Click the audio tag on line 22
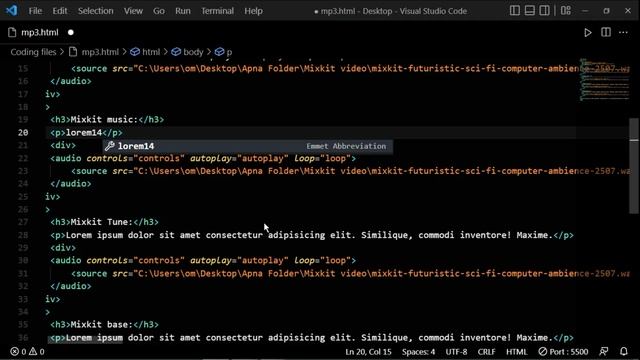Screen dimensions: 640x360 pos(203,158)
